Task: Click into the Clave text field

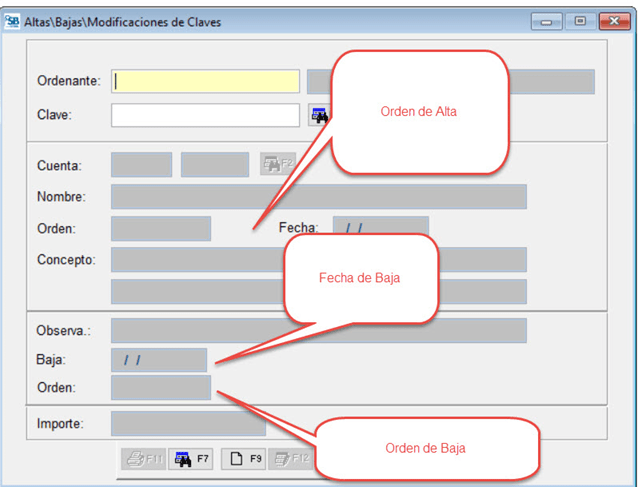Action: tap(205, 115)
